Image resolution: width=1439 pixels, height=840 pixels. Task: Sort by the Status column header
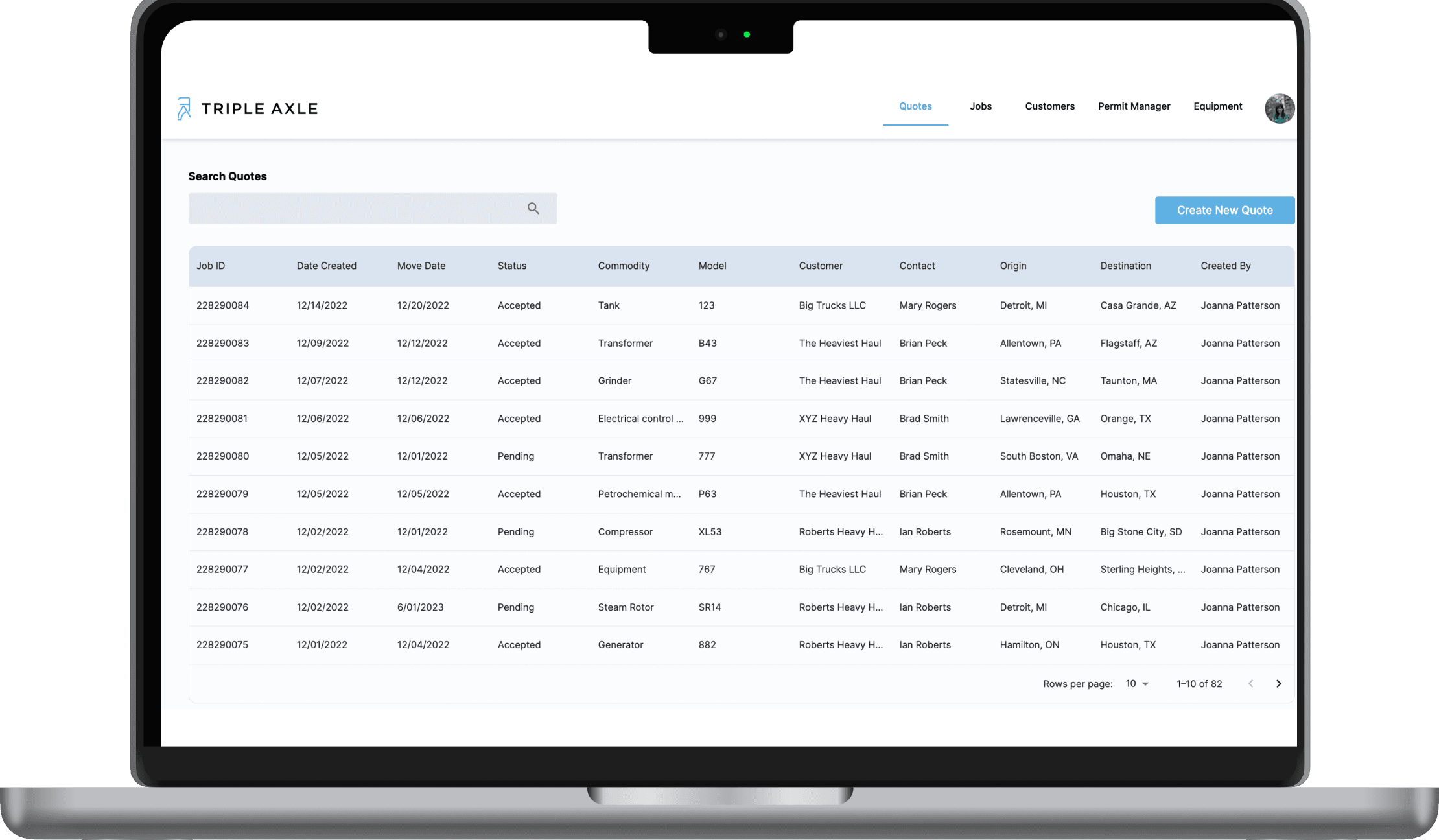511,266
